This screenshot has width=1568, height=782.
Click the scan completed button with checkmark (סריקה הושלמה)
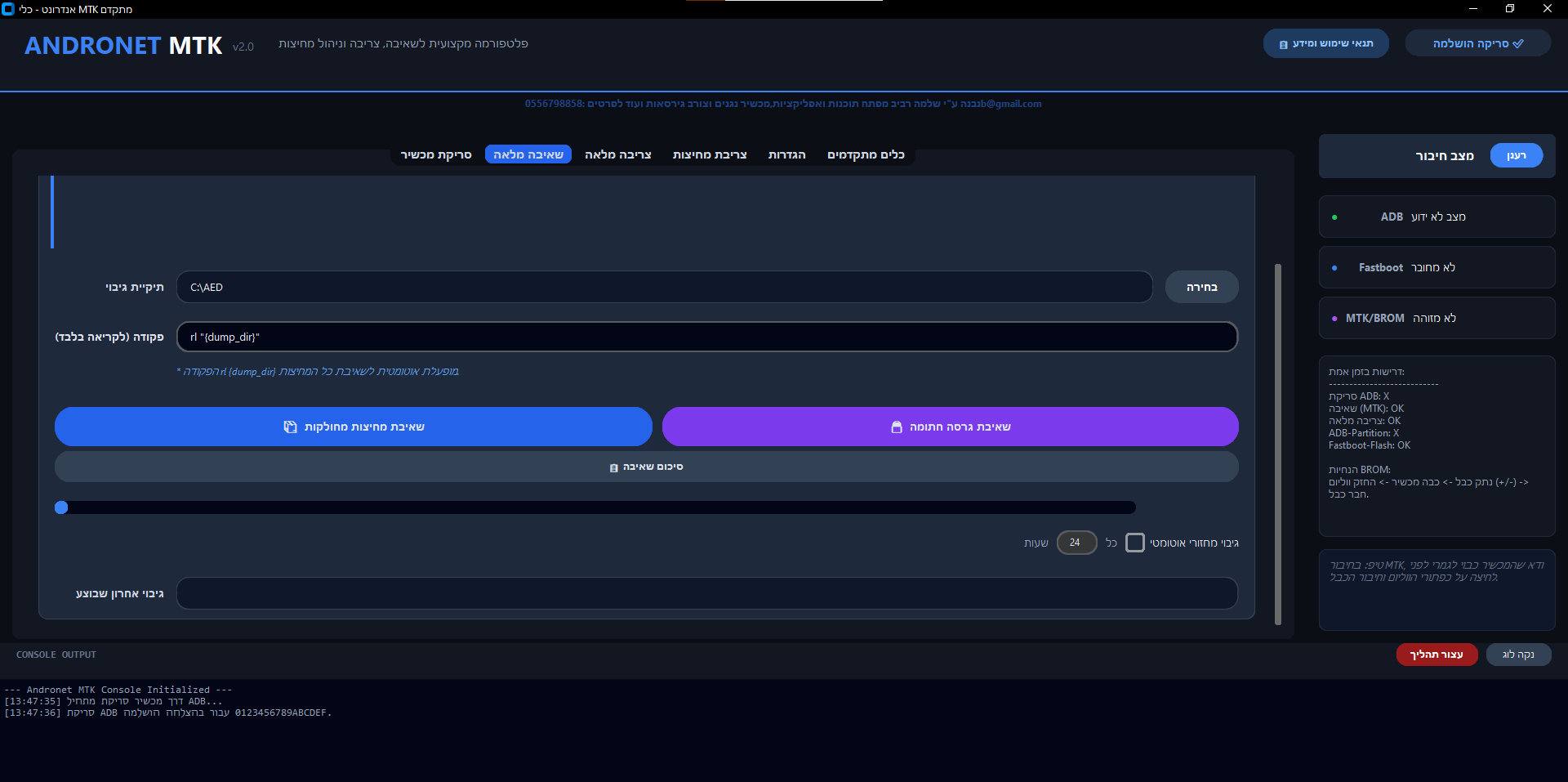1477,43
